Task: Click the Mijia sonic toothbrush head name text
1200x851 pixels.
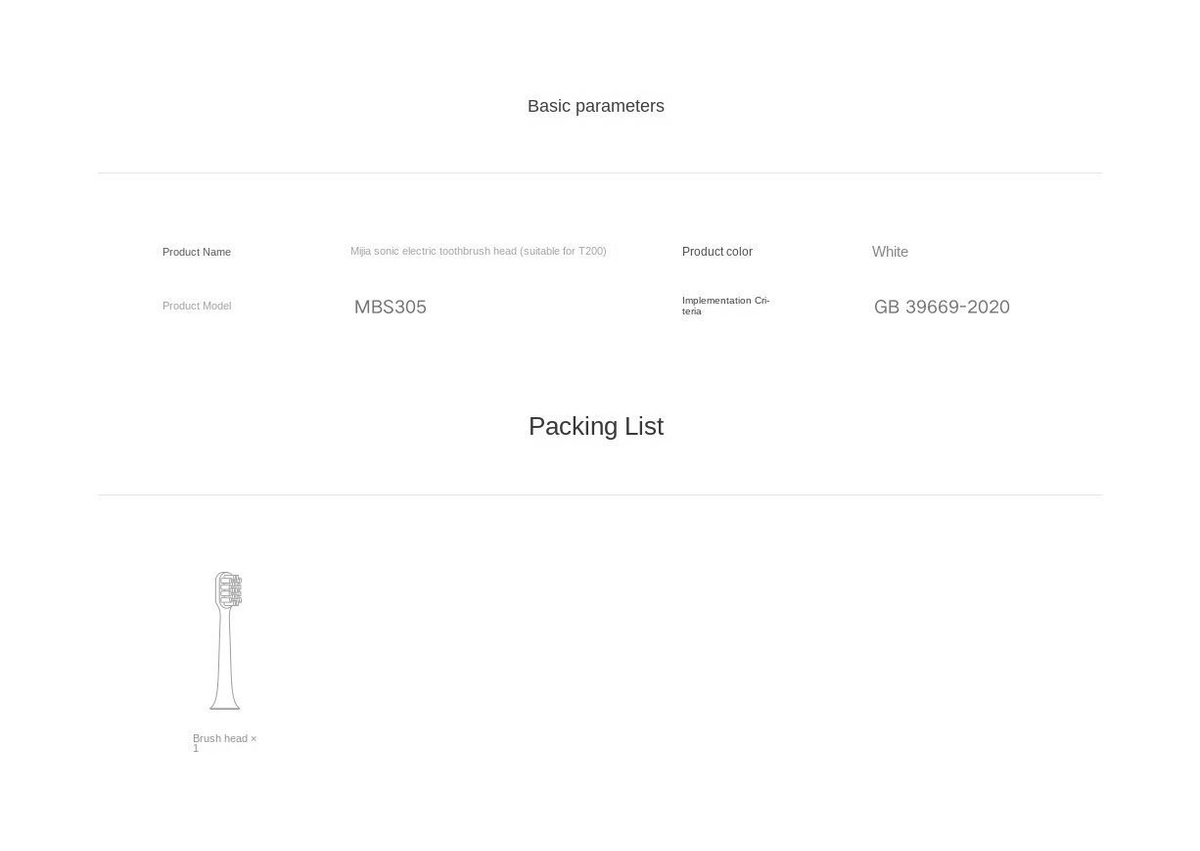Action: coord(478,251)
